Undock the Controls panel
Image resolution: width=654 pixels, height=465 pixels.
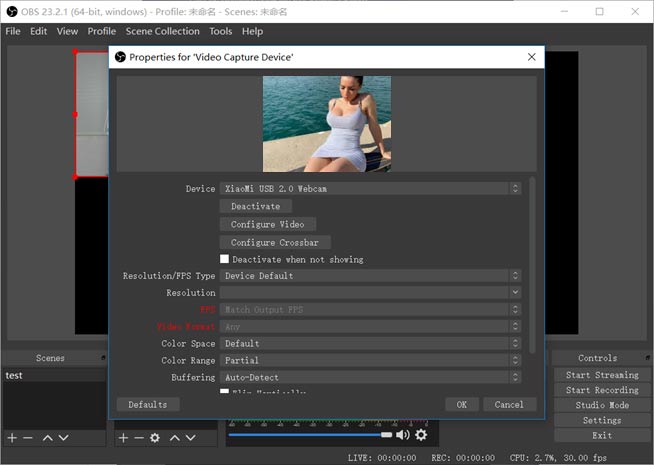pyautogui.click(x=647, y=358)
